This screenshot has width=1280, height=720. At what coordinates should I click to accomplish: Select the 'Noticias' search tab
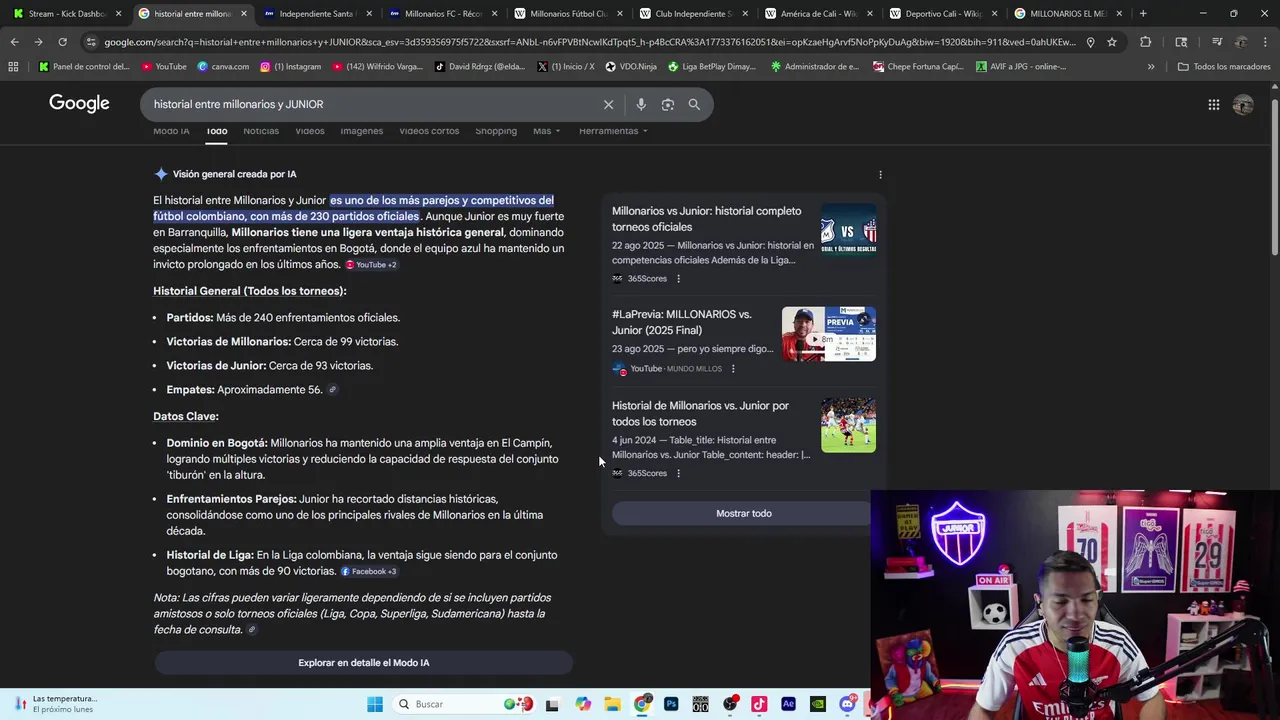pyautogui.click(x=261, y=131)
